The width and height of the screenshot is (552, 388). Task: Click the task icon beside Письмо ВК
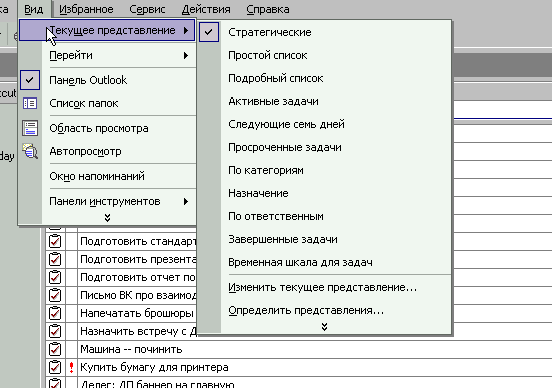[55, 295]
